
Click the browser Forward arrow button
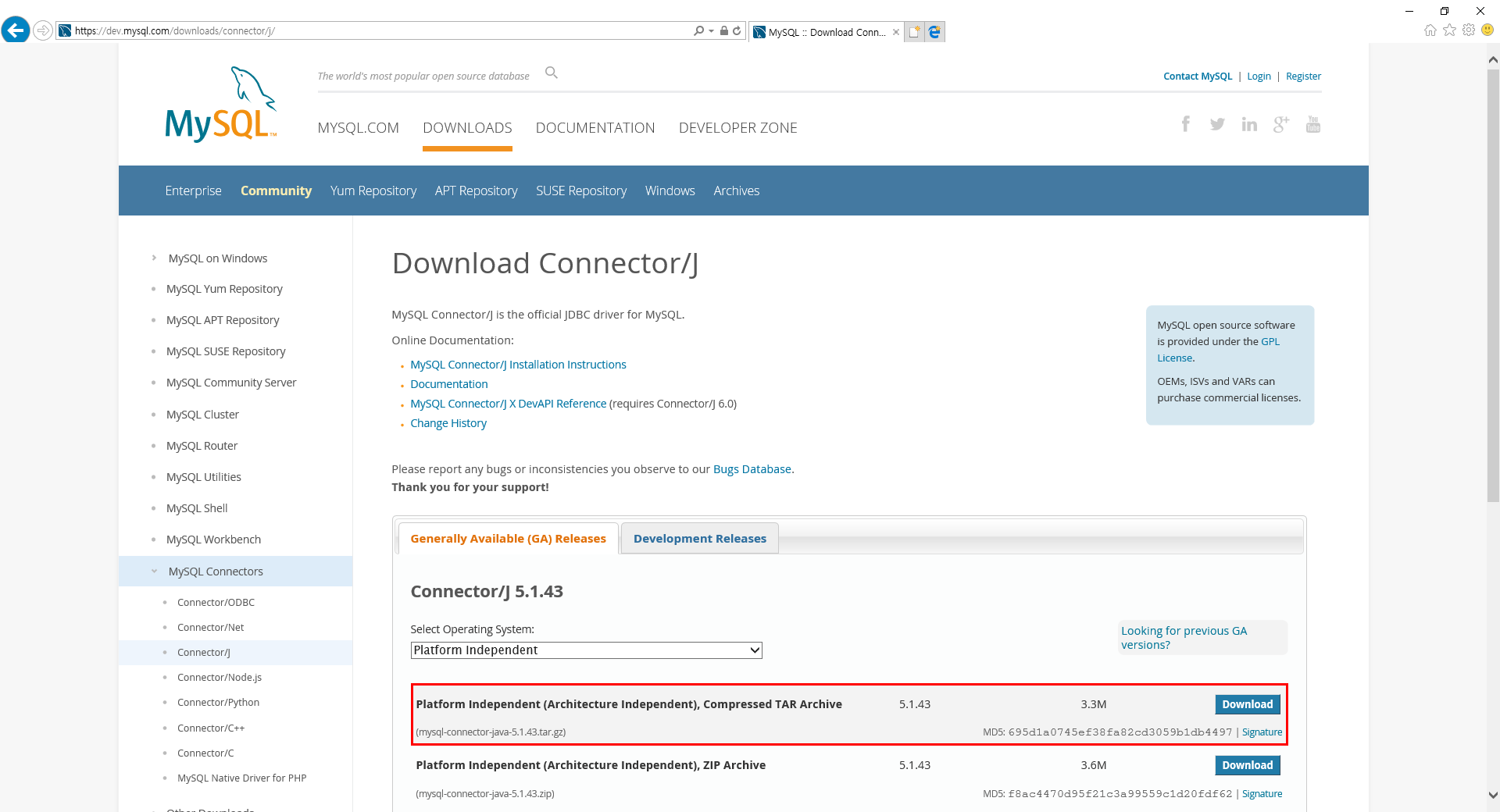click(x=43, y=30)
